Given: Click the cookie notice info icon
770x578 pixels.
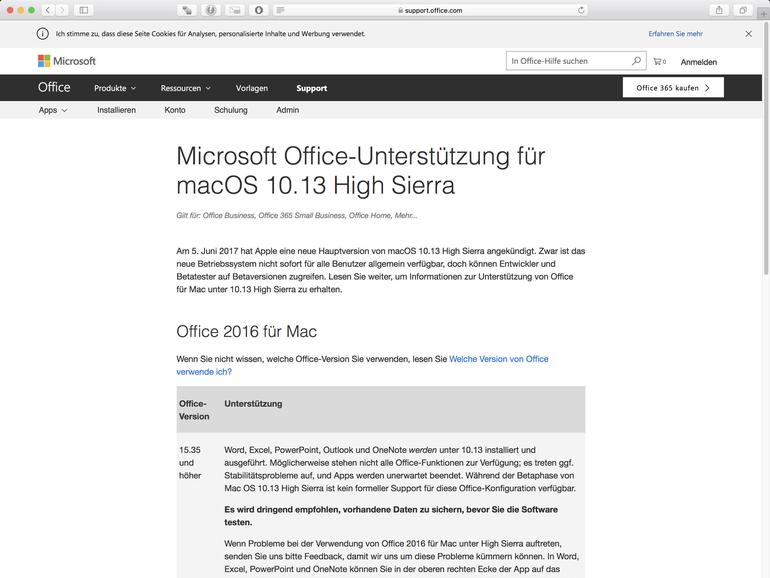Looking at the screenshot, I should [43, 34].
